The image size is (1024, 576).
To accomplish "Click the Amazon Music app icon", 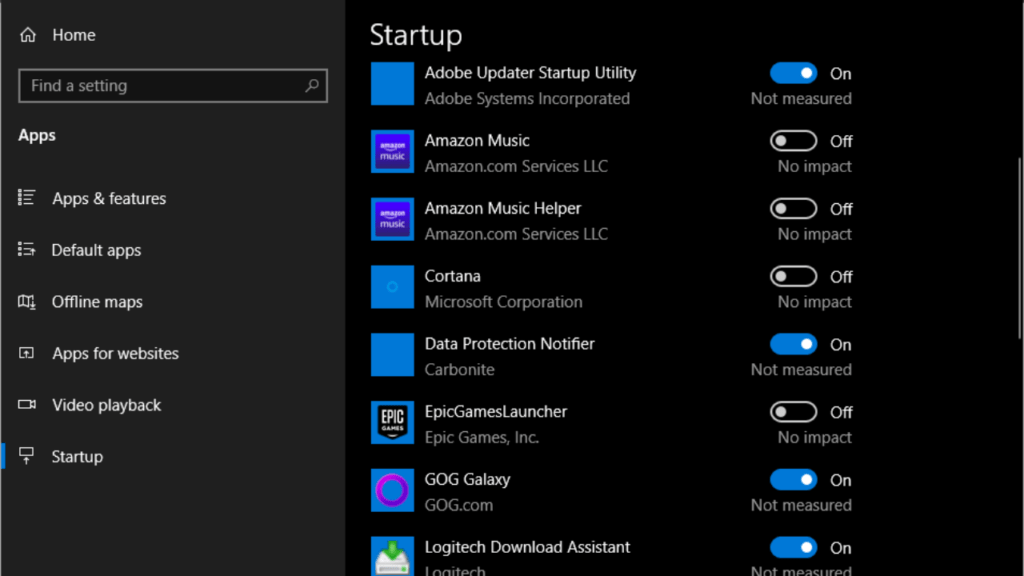I will pos(392,152).
